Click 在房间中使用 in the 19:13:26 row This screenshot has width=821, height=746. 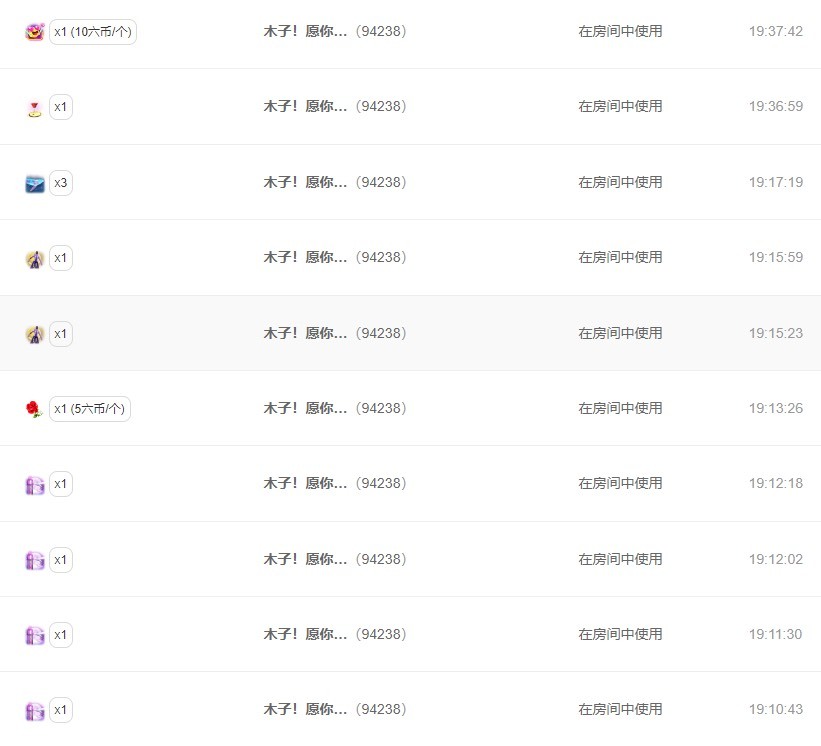coord(620,408)
